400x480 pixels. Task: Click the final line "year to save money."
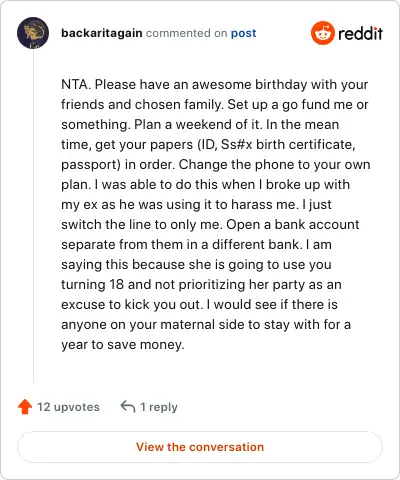122,345
